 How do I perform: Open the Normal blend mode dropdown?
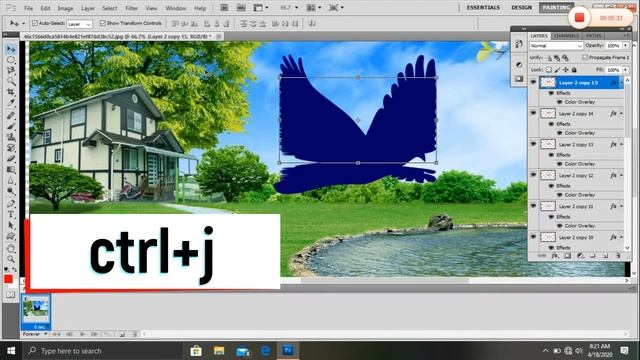[x=556, y=46]
